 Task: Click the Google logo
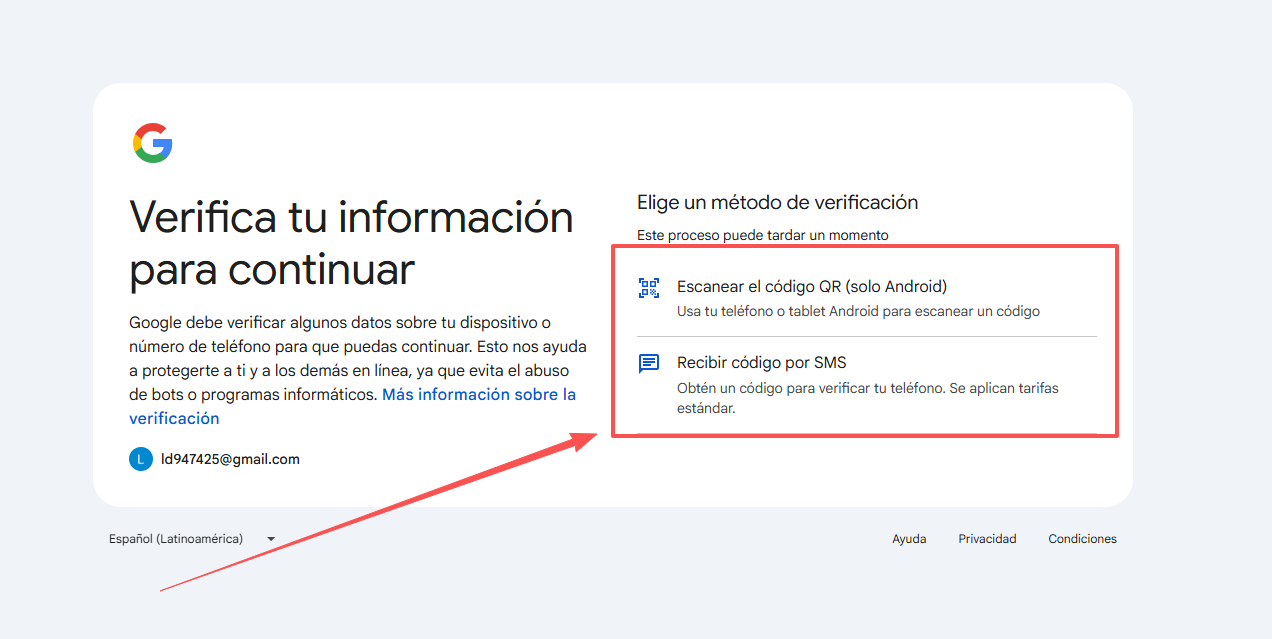click(153, 143)
